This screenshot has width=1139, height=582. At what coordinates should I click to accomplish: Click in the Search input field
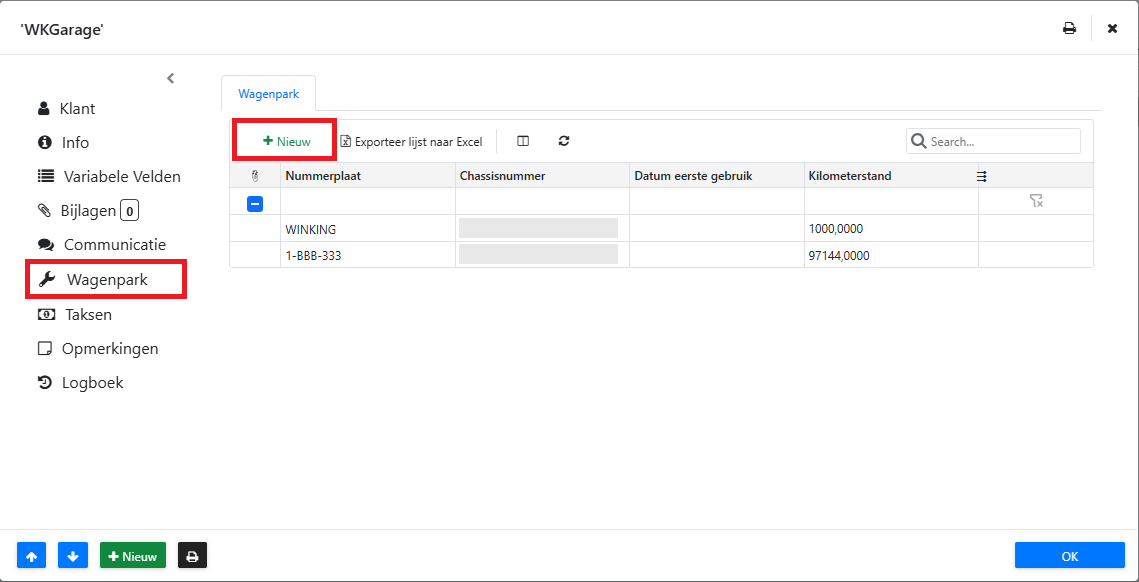tap(1001, 141)
